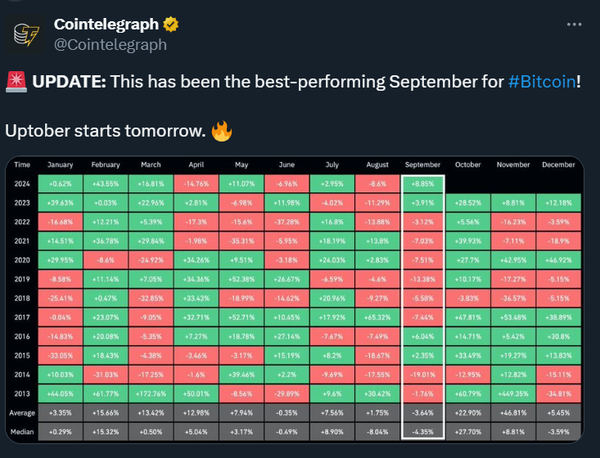Viewport: 600px width, 458px height.
Task: Select the Median row label
Action: [x=23, y=428]
